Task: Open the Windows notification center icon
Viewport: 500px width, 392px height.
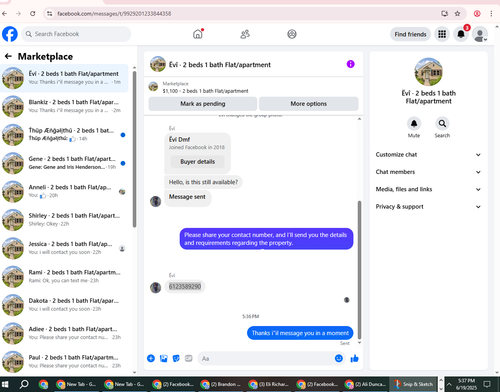Action: [x=488, y=384]
